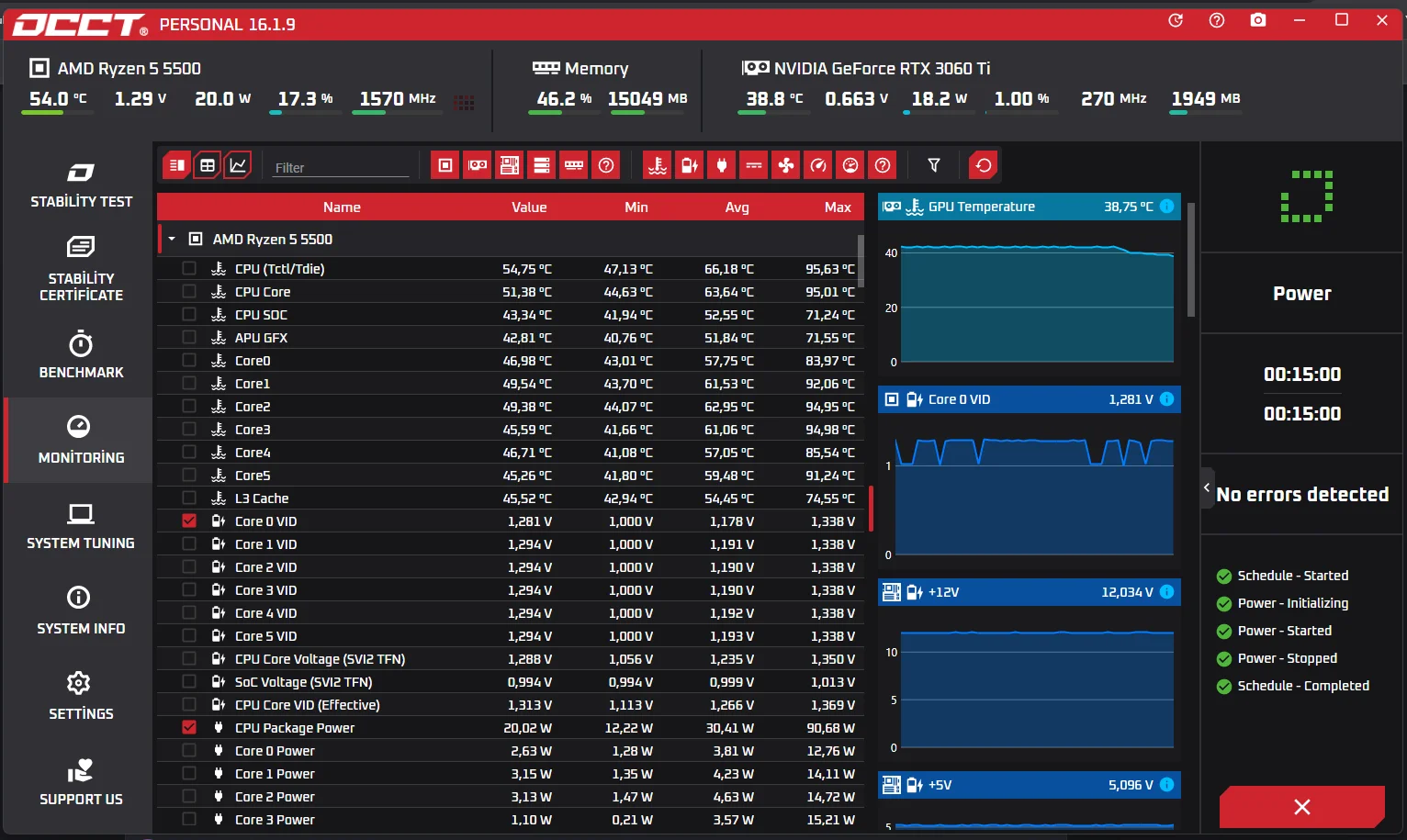Click the GPU Temperature graph info icon
Image resolution: width=1407 pixels, height=840 pixels.
(1166, 207)
